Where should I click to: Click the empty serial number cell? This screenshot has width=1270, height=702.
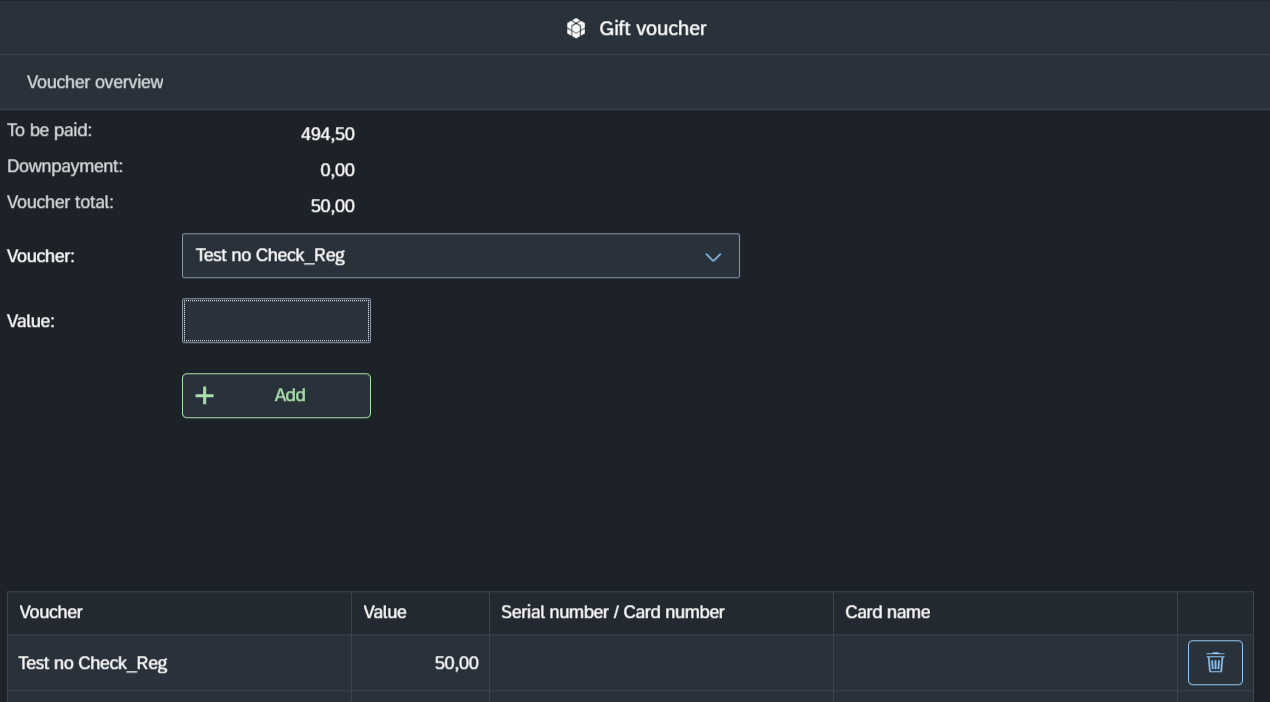660,663
